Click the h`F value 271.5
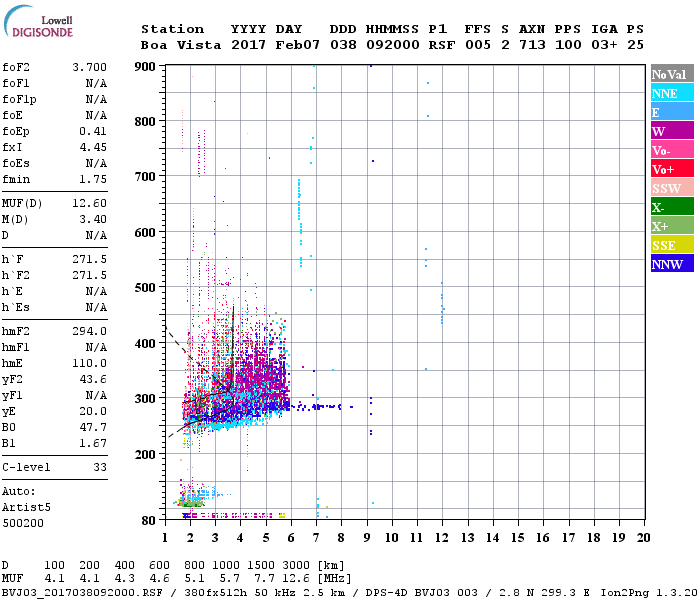700x600 pixels. coord(89,259)
